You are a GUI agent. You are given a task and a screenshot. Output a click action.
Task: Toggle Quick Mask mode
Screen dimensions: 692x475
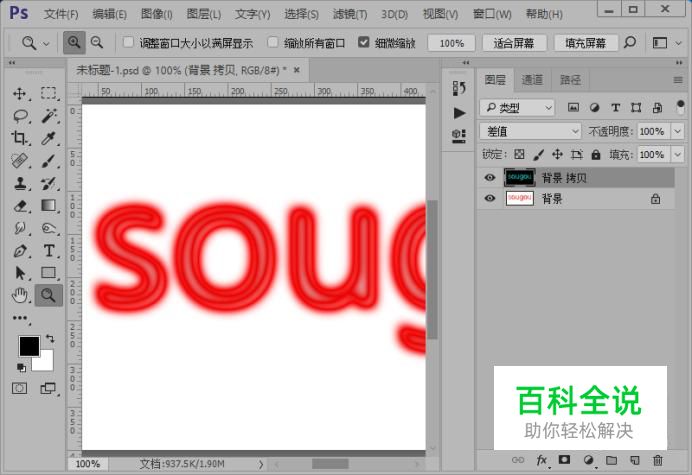pyautogui.click(x=19, y=388)
